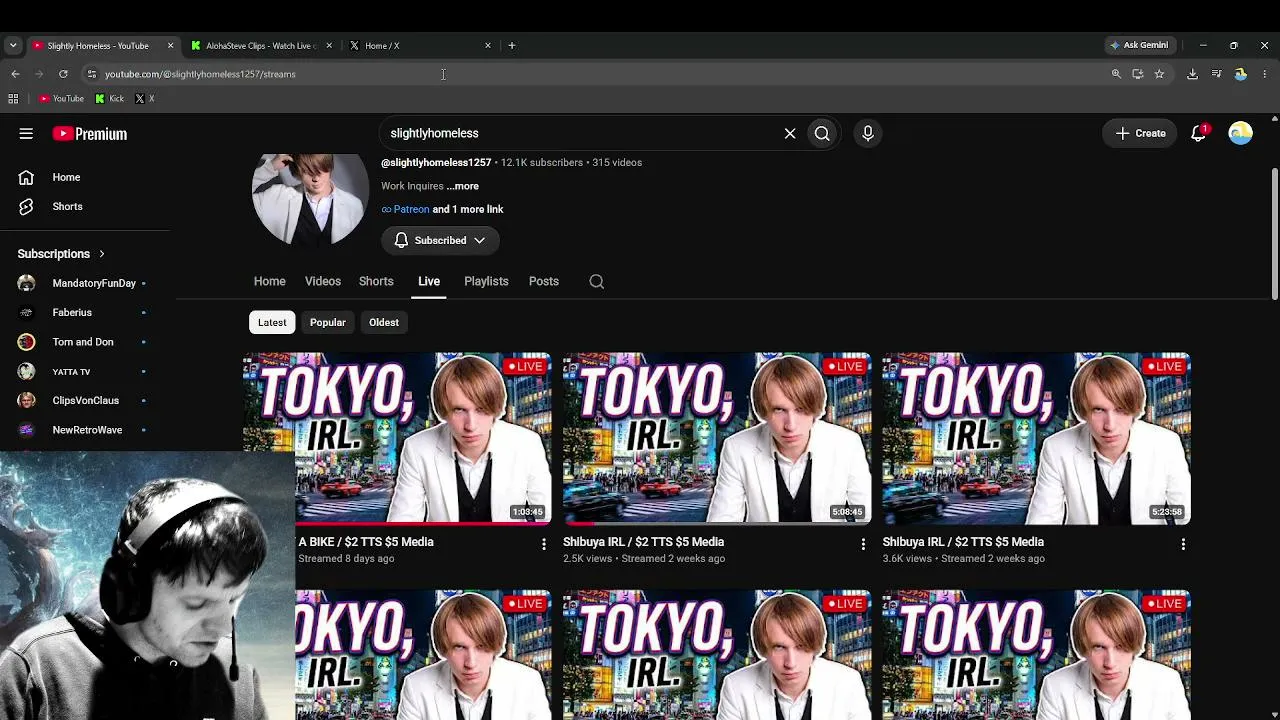Open the channel's Posts tab
The image size is (1280, 720).
click(x=544, y=282)
